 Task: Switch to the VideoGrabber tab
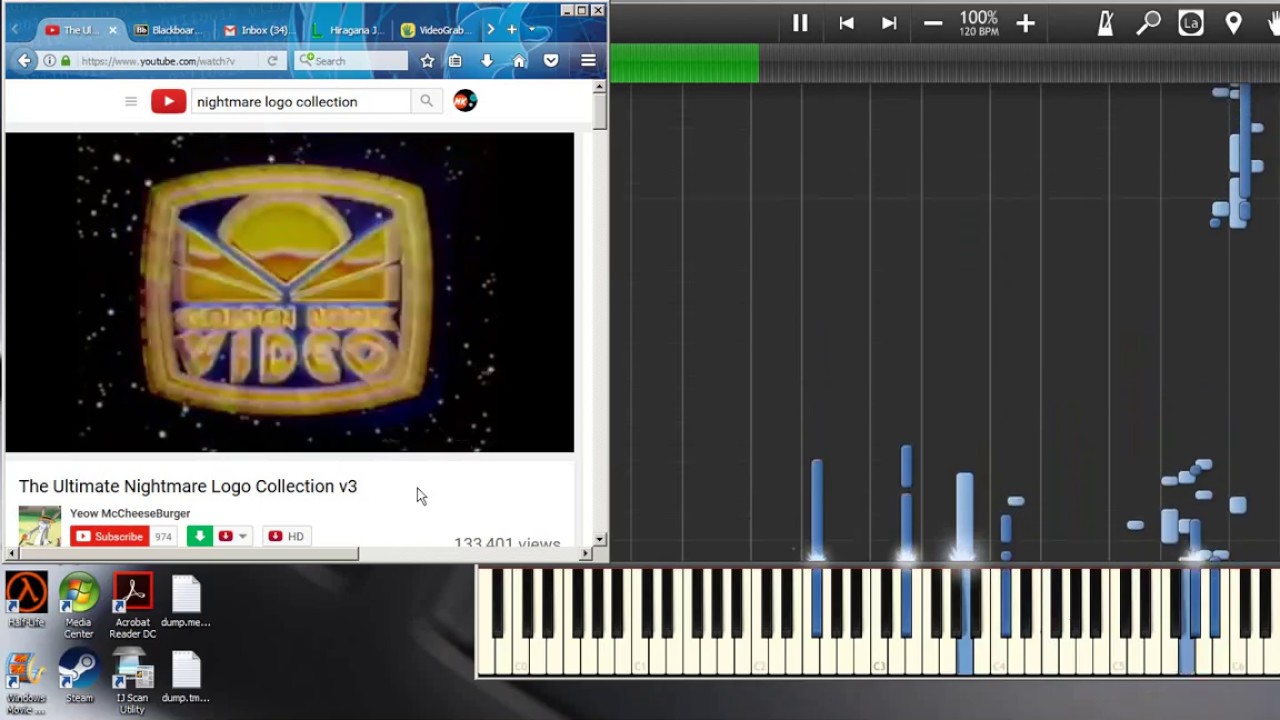click(x=436, y=30)
